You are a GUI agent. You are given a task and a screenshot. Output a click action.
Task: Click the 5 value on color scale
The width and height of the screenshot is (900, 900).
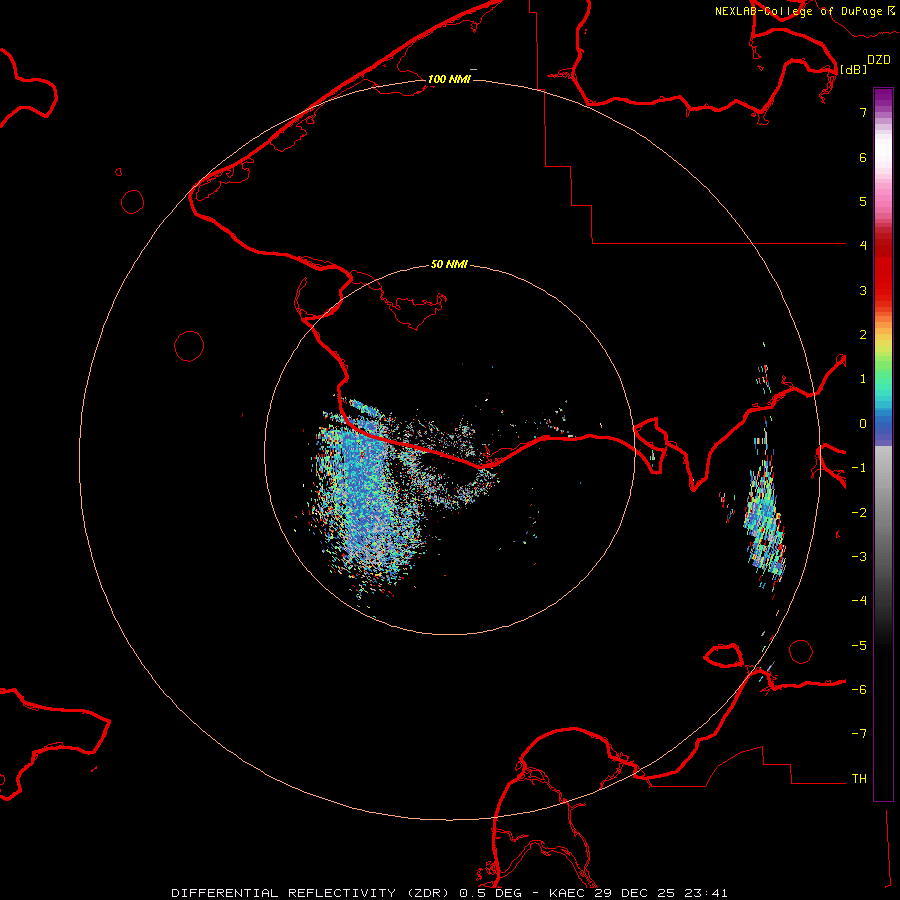863,202
